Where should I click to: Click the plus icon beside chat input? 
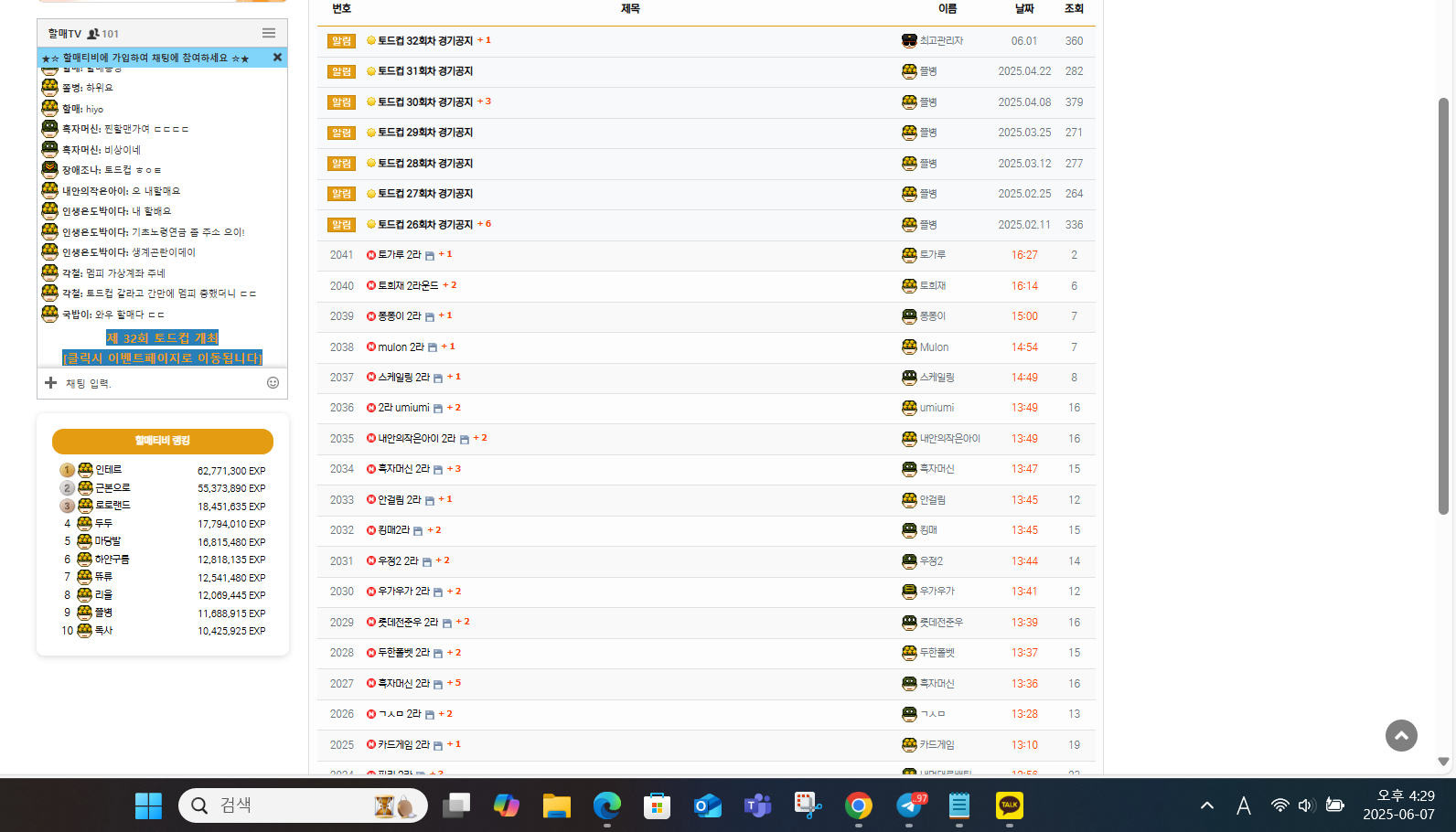tap(51, 383)
